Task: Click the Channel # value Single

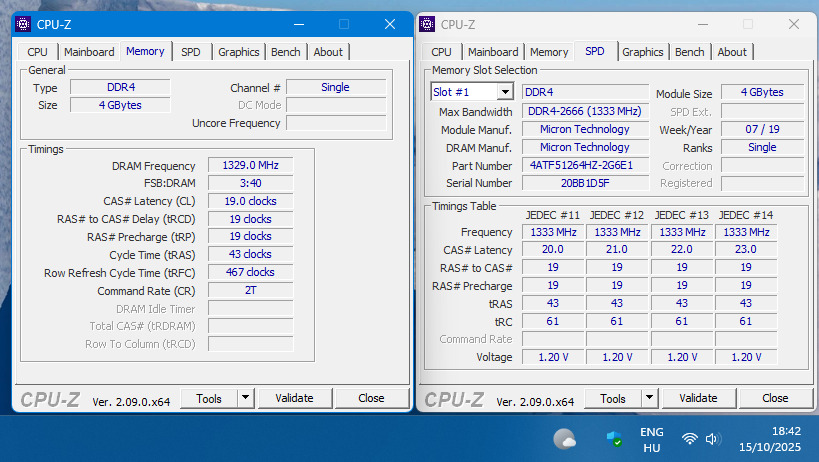Action: [336, 87]
